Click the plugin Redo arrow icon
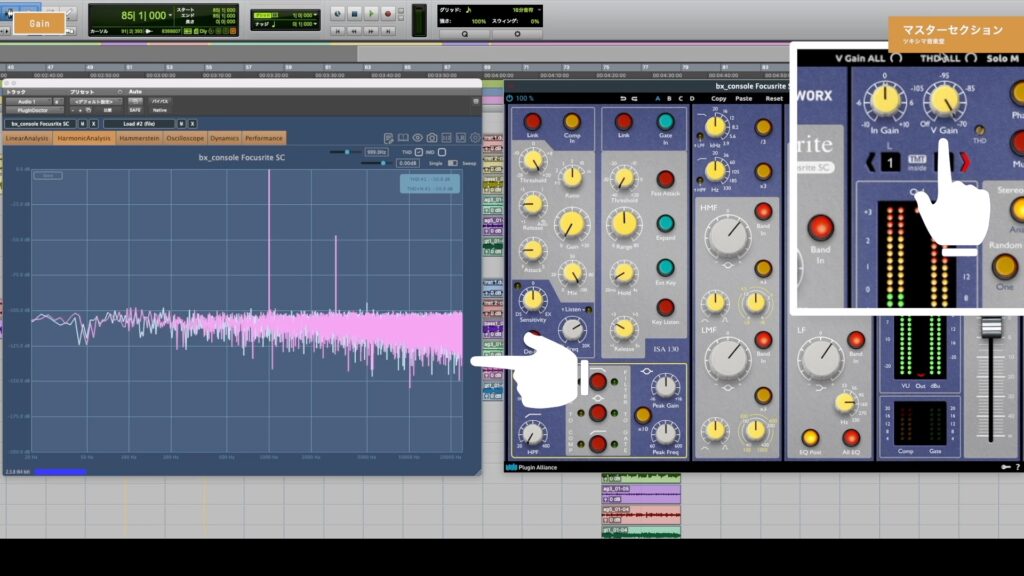 634,99
